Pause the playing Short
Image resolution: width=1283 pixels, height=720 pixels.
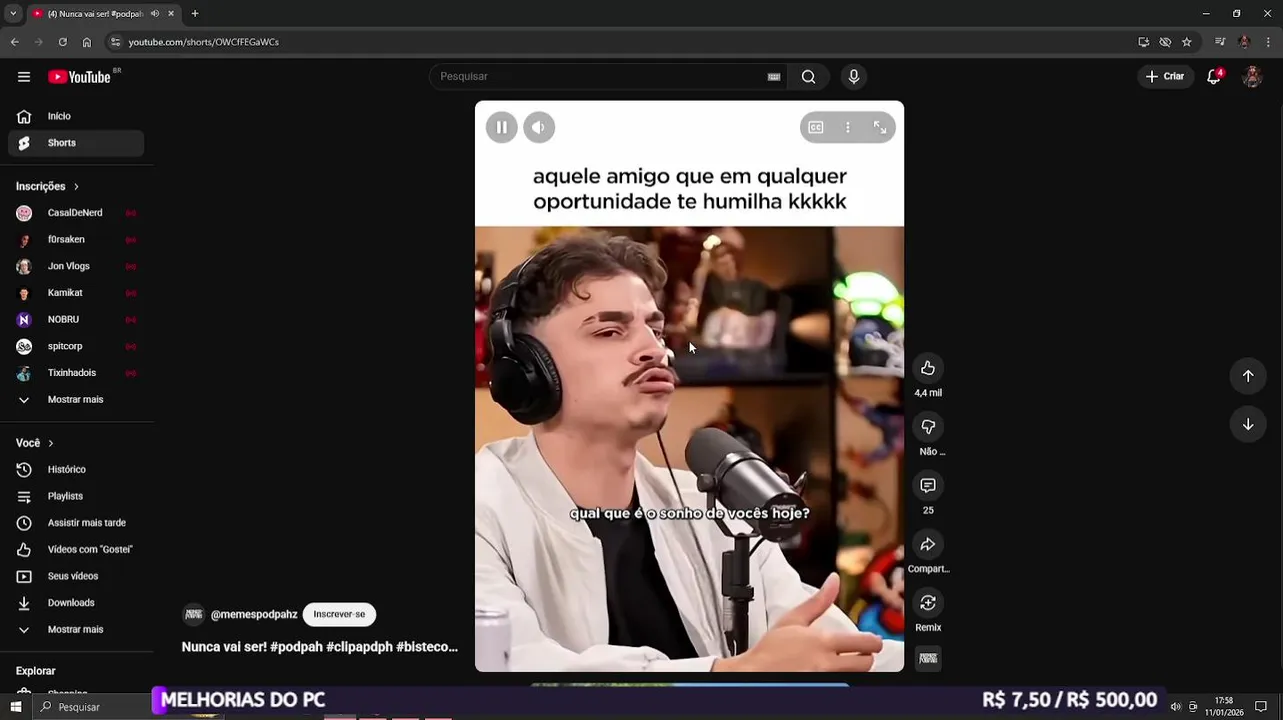502,127
